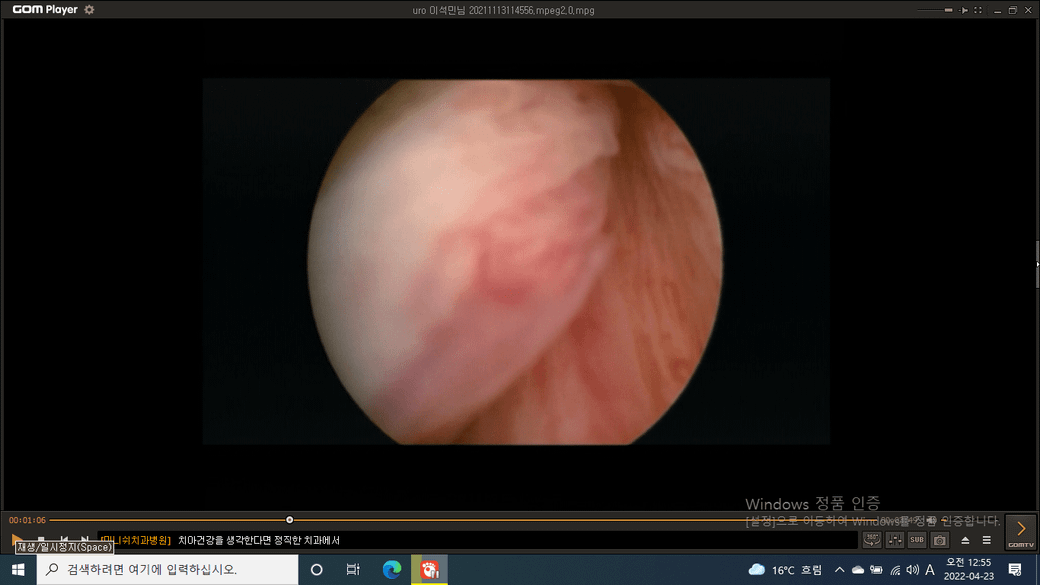Open the GOMTV side panel arrow

click(x=1021, y=530)
